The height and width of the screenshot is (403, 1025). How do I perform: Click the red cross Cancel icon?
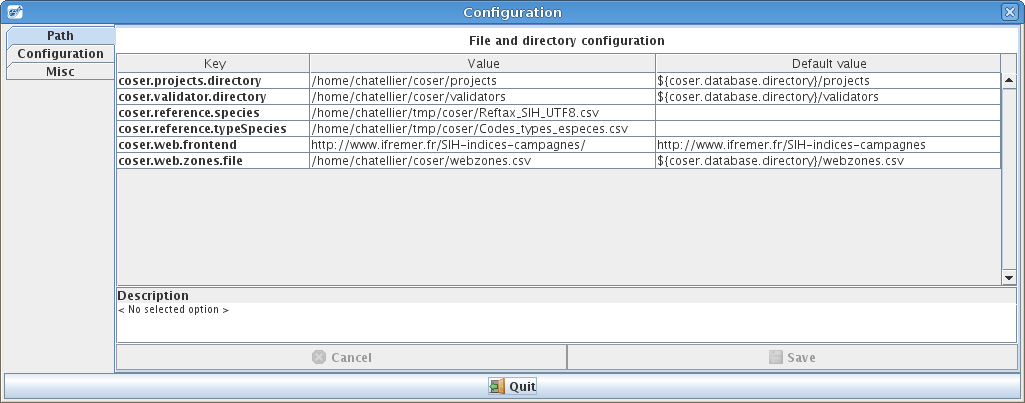[x=319, y=357]
